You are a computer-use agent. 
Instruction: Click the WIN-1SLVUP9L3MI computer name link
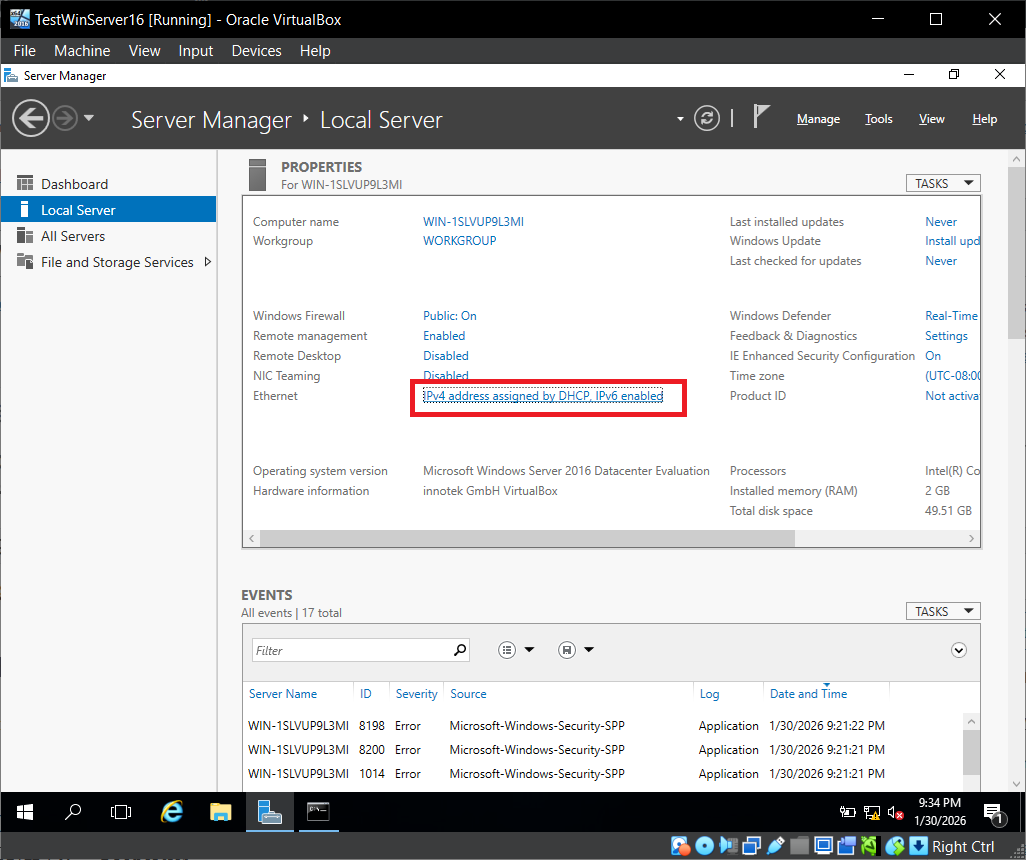click(x=473, y=222)
